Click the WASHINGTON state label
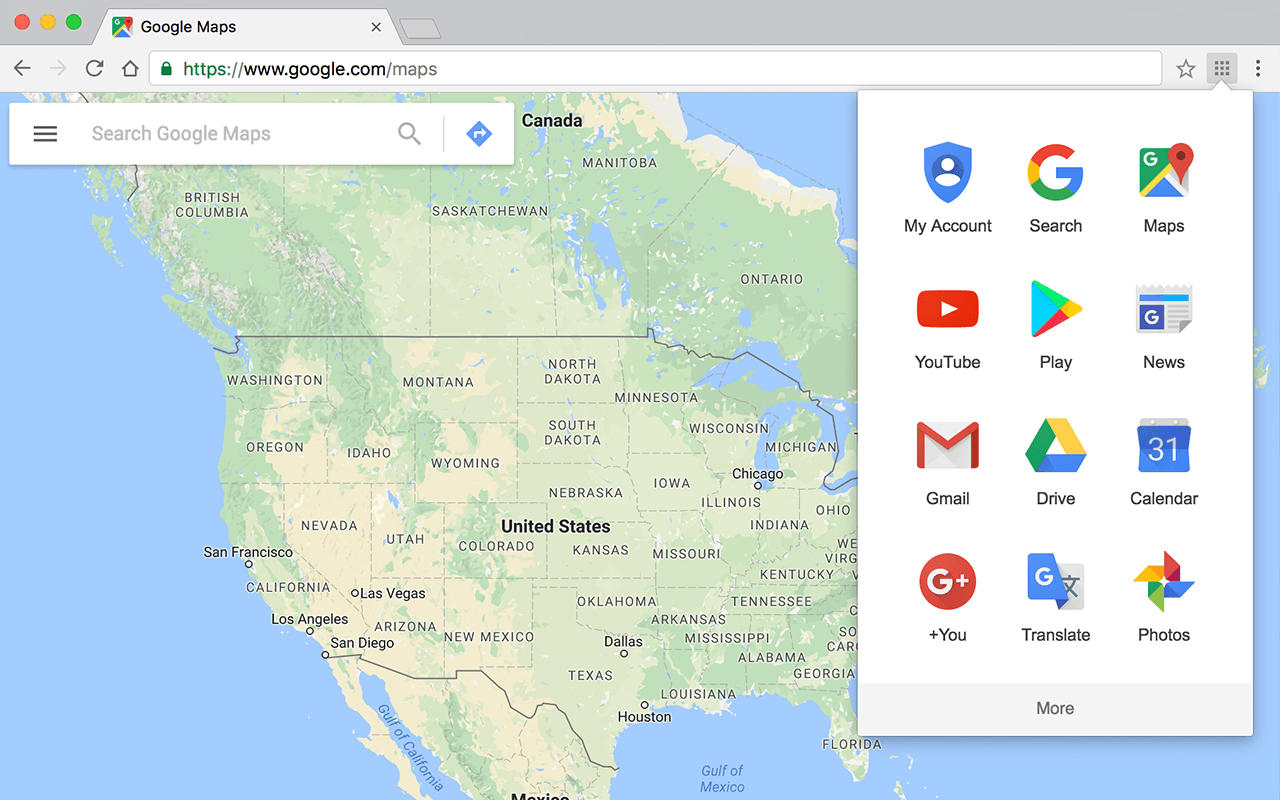Image resolution: width=1280 pixels, height=800 pixels. (275, 380)
